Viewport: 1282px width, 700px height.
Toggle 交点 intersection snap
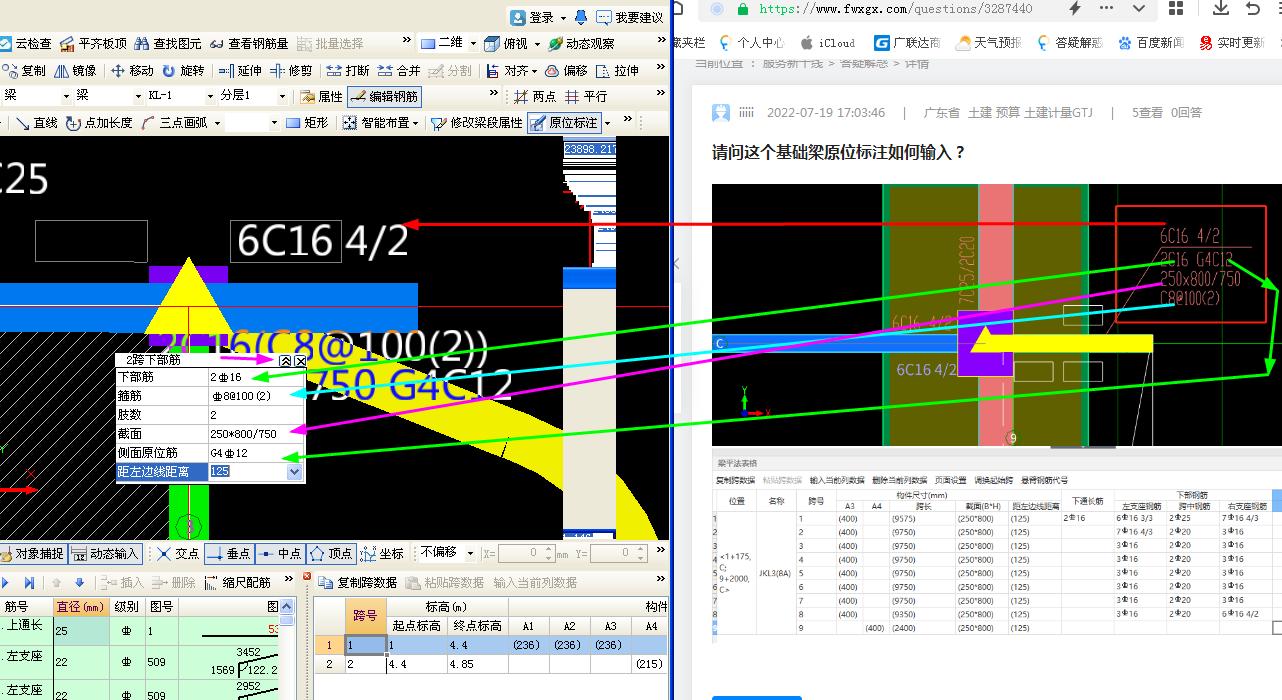[x=178, y=554]
